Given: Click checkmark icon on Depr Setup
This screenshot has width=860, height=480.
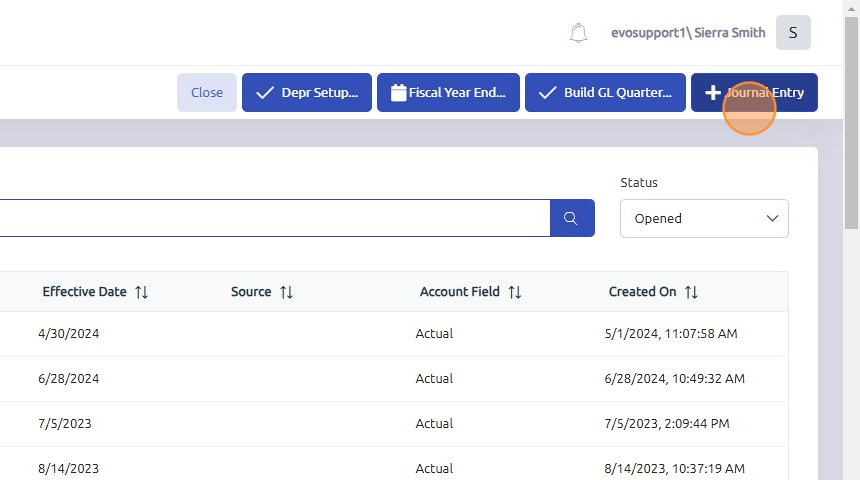Looking at the screenshot, I should click(265, 93).
